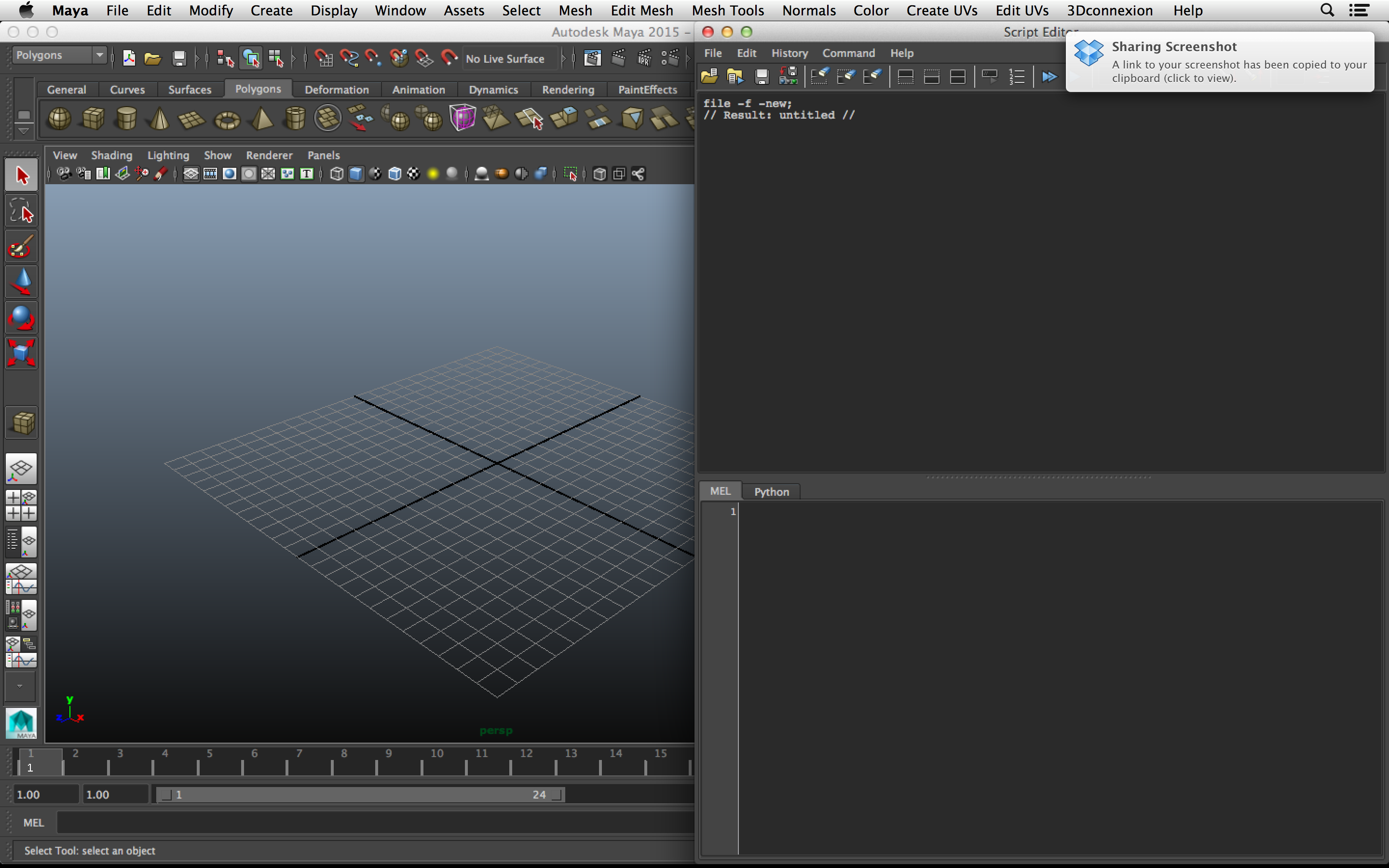Switch to the Python tab in Script Editor

coord(771,492)
